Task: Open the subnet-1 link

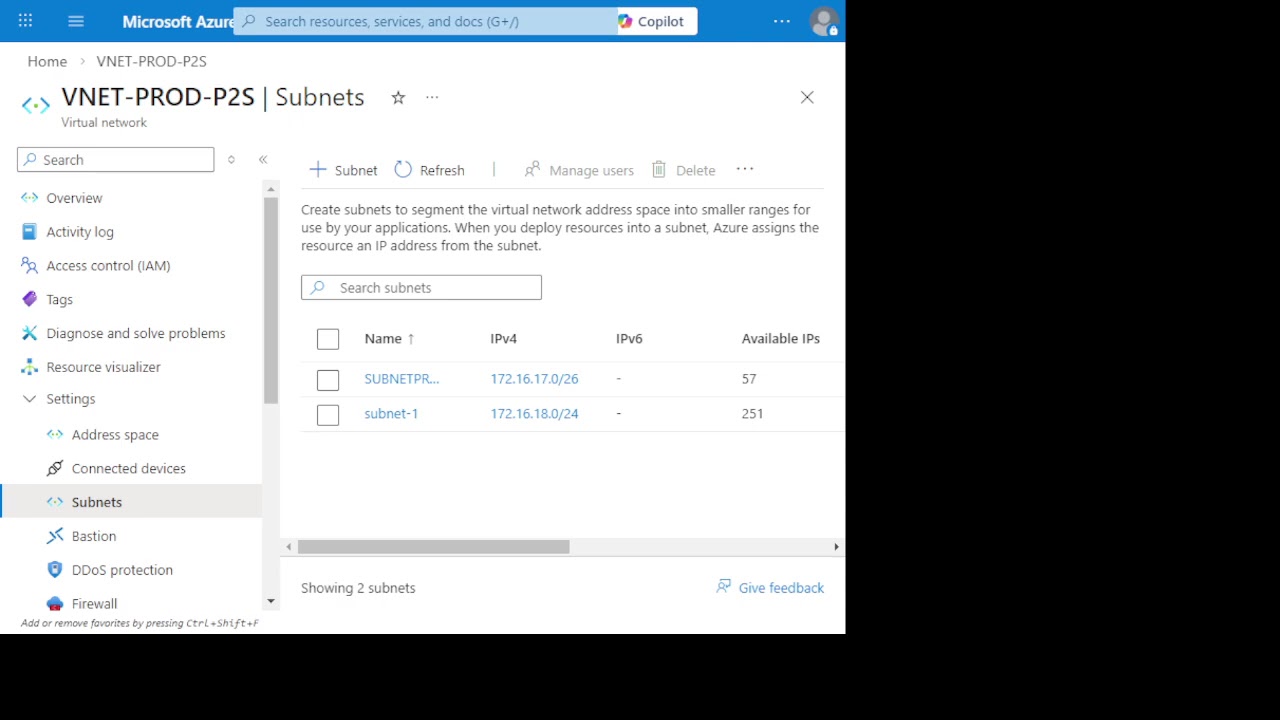Action: click(x=391, y=414)
